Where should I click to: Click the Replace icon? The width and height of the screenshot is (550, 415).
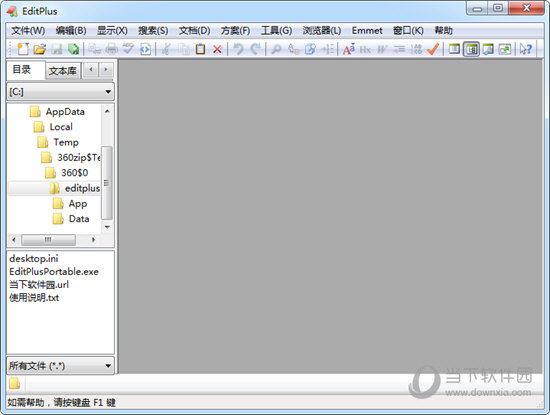(293, 49)
